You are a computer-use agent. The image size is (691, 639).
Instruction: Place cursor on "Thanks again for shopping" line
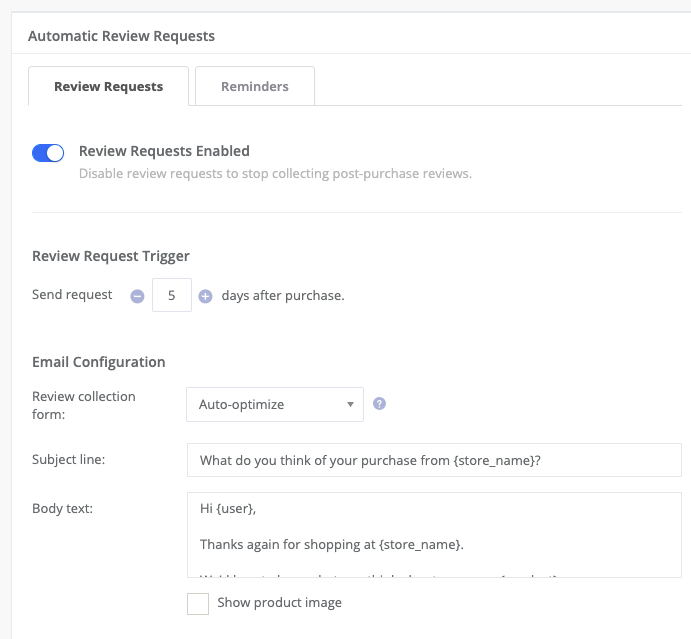coord(330,544)
